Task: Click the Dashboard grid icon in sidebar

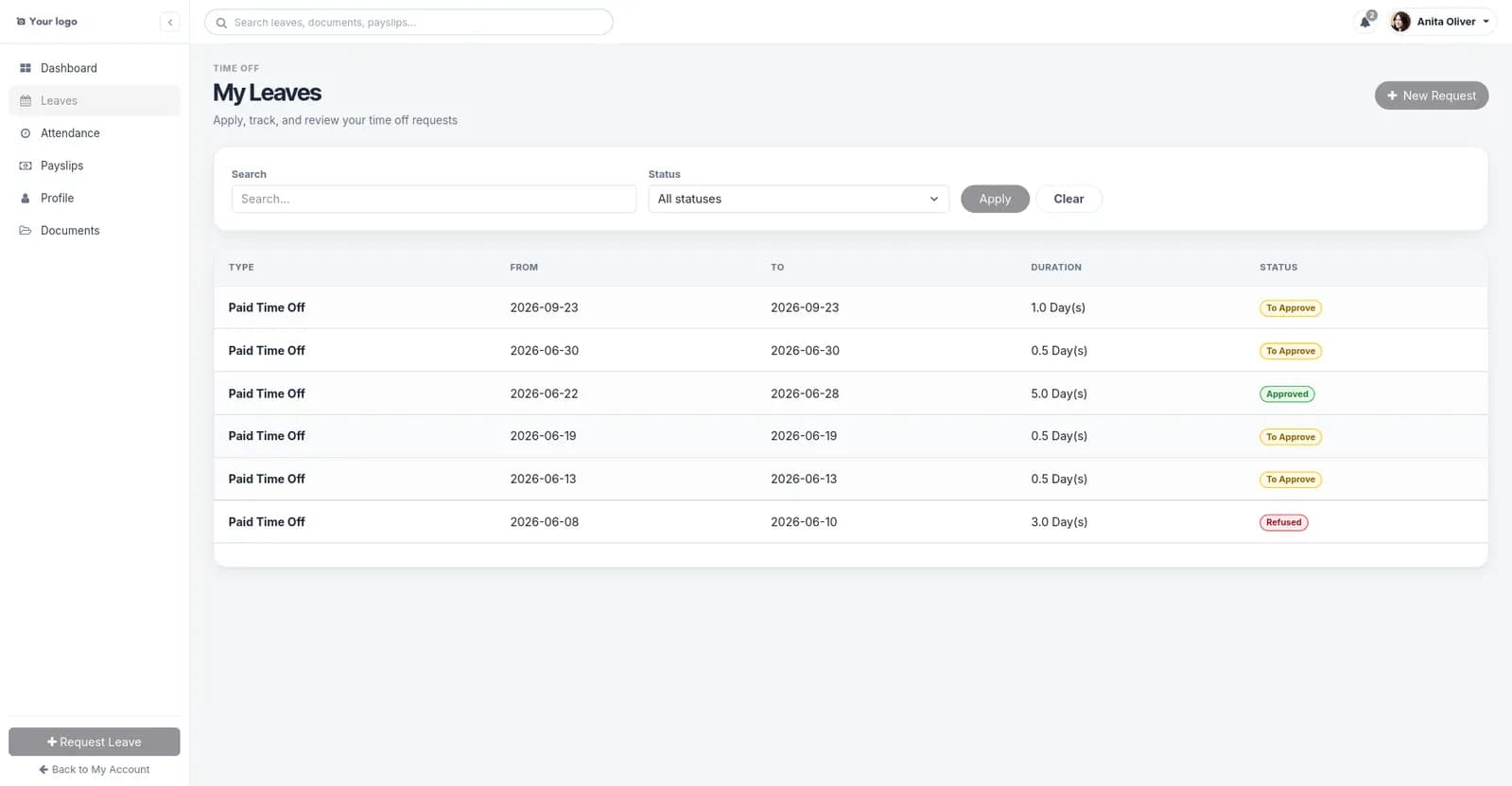Action: pos(26,68)
